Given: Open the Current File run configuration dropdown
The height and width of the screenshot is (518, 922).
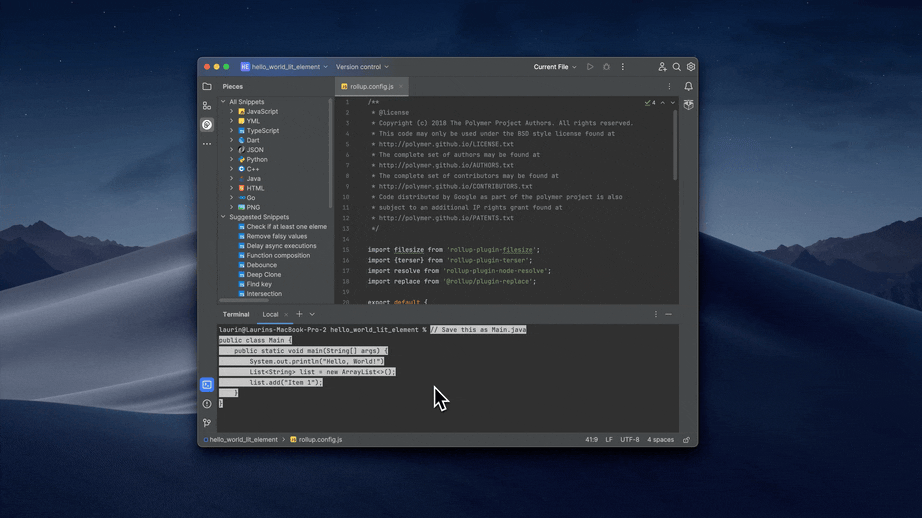Looking at the screenshot, I should (x=555, y=67).
